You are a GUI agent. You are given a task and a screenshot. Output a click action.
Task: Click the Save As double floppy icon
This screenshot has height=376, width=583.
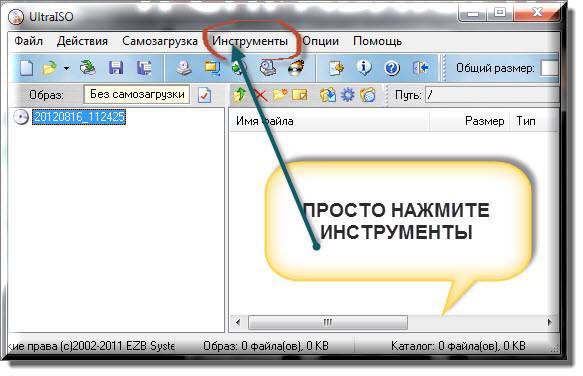pyautogui.click(x=144, y=68)
